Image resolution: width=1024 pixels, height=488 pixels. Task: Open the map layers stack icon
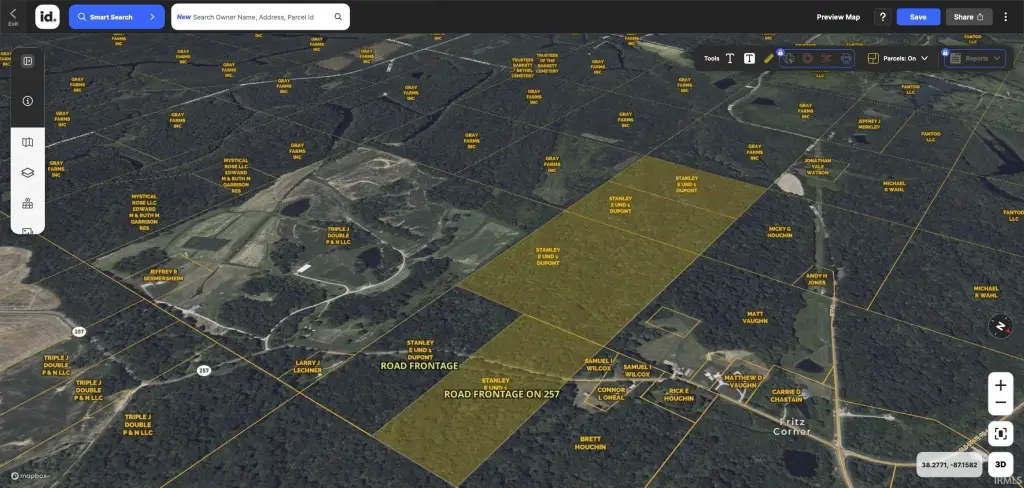tap(28, 173)
